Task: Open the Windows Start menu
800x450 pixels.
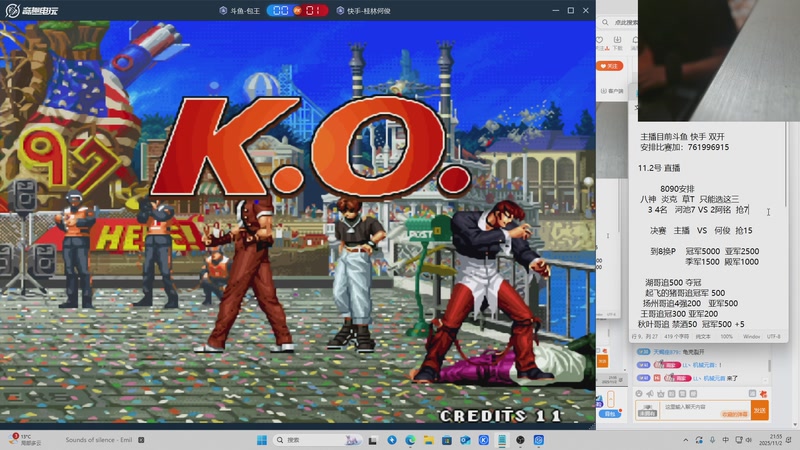Action: click(x=262, y=440)
